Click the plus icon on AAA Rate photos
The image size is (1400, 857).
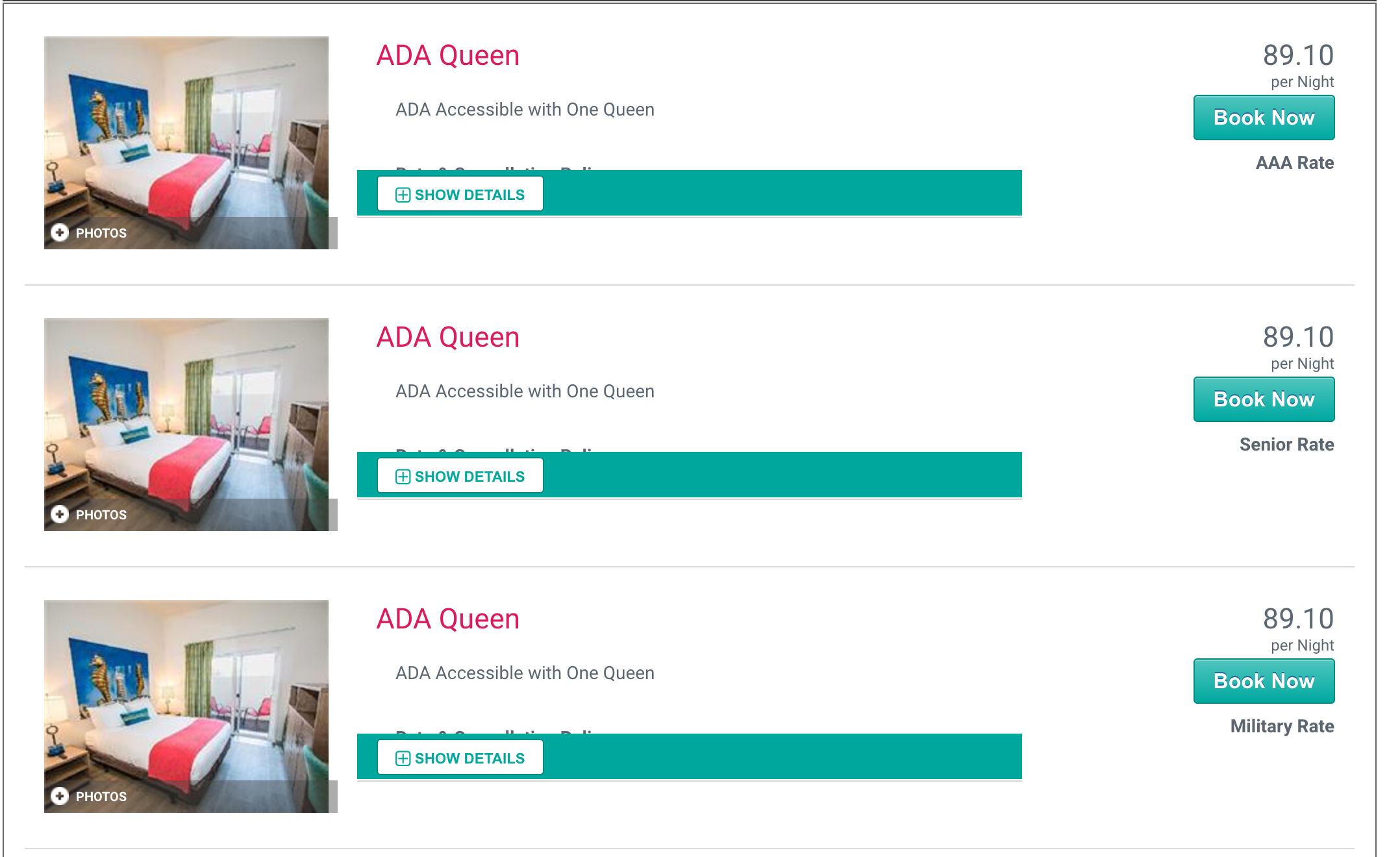point(60,233)
